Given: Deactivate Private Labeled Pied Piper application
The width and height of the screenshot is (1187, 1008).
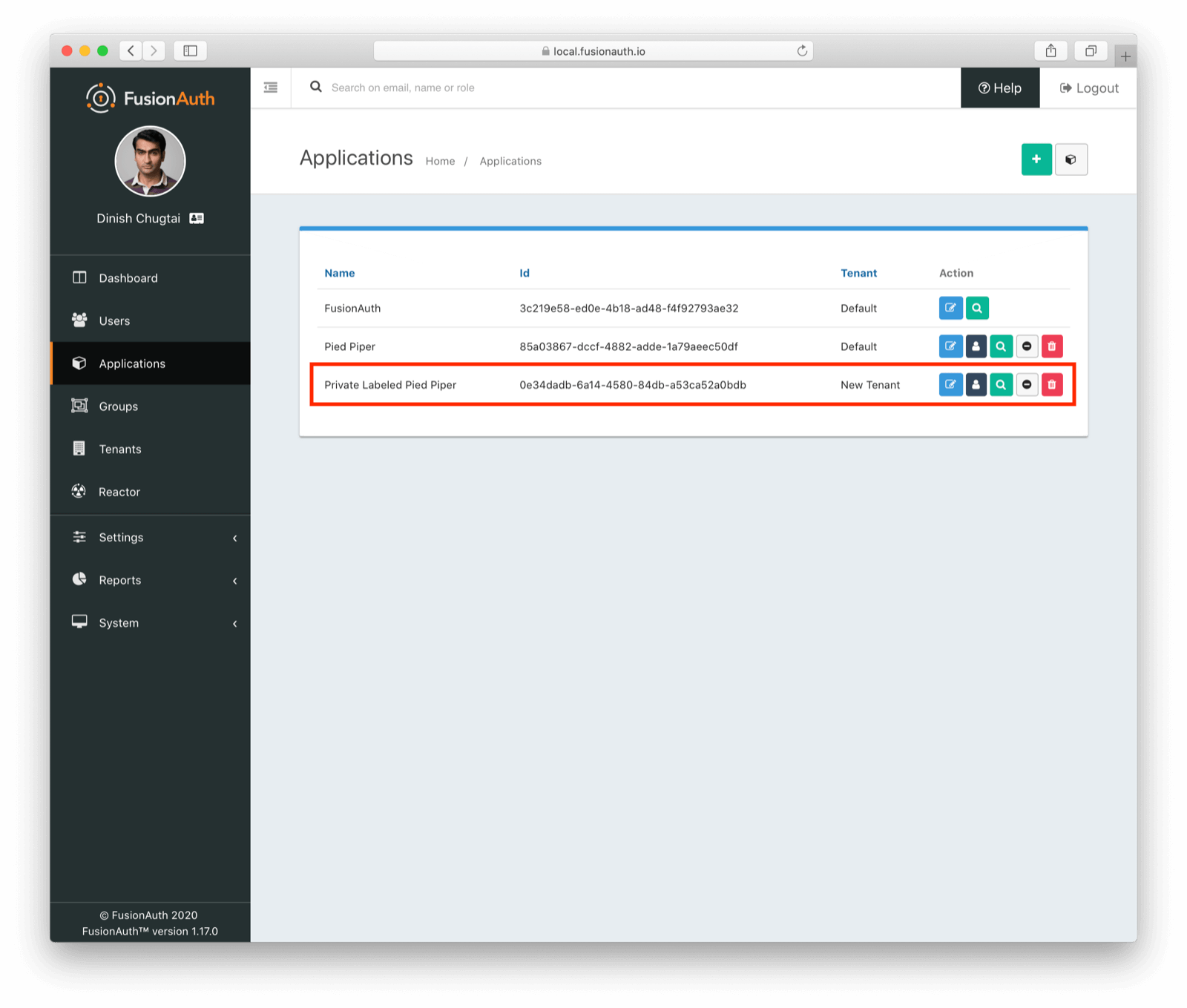Looking at the screenshot, I should pyautogui.click(x=1027, y=385).
